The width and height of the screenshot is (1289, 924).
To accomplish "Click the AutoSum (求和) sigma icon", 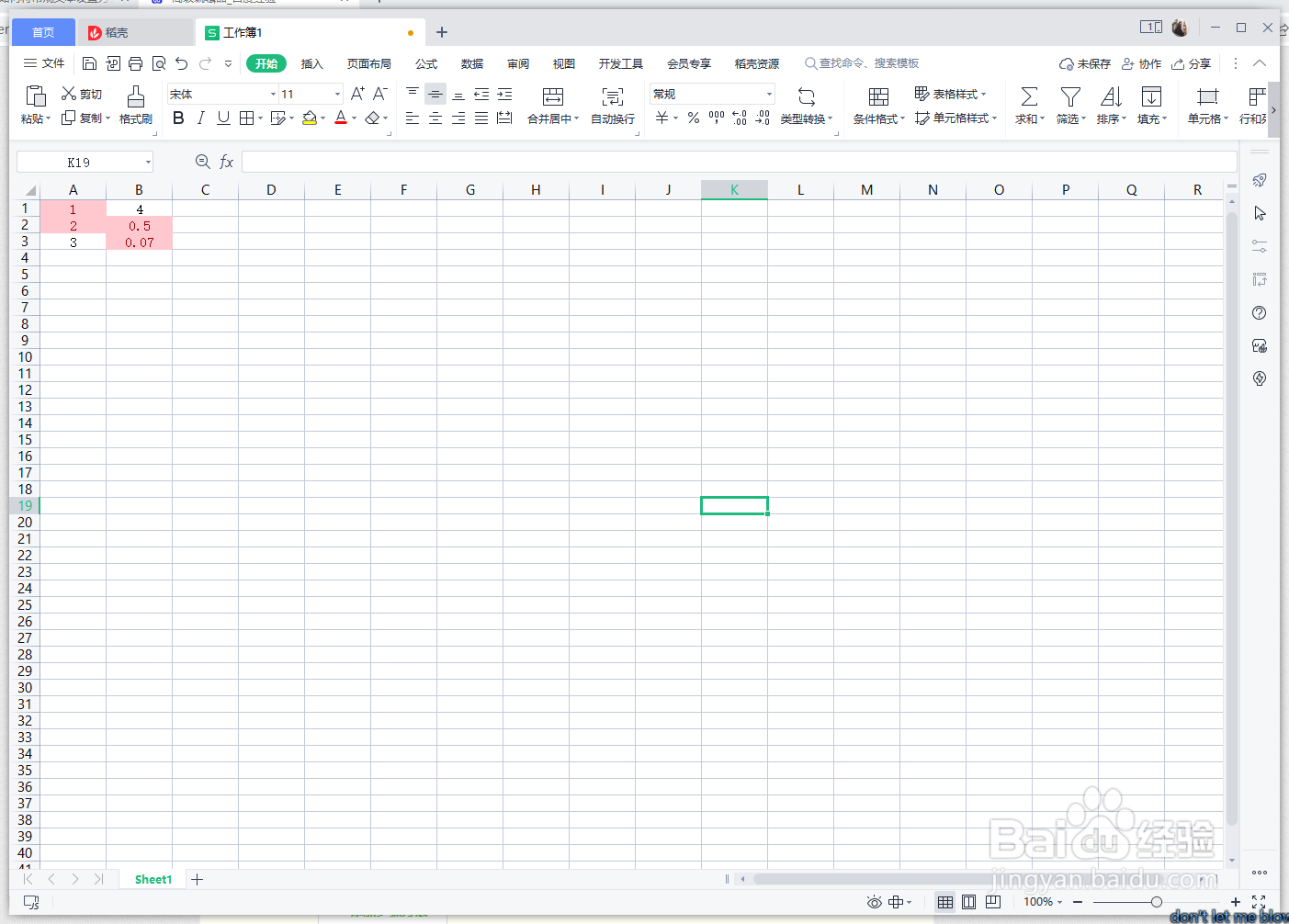I will coord(1030,96).
